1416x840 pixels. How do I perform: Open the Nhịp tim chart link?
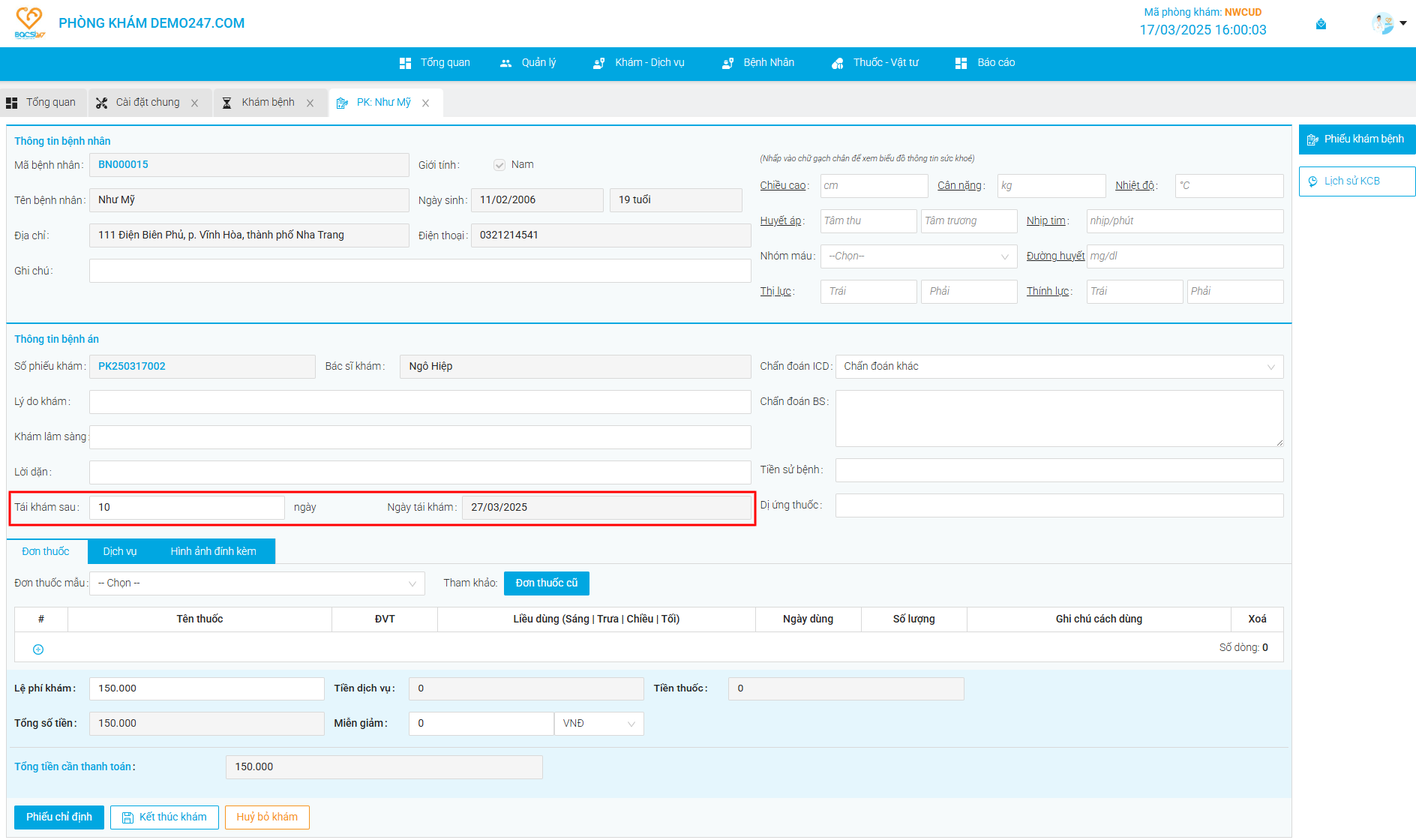pyautogui.click(x=1046, y=221)
